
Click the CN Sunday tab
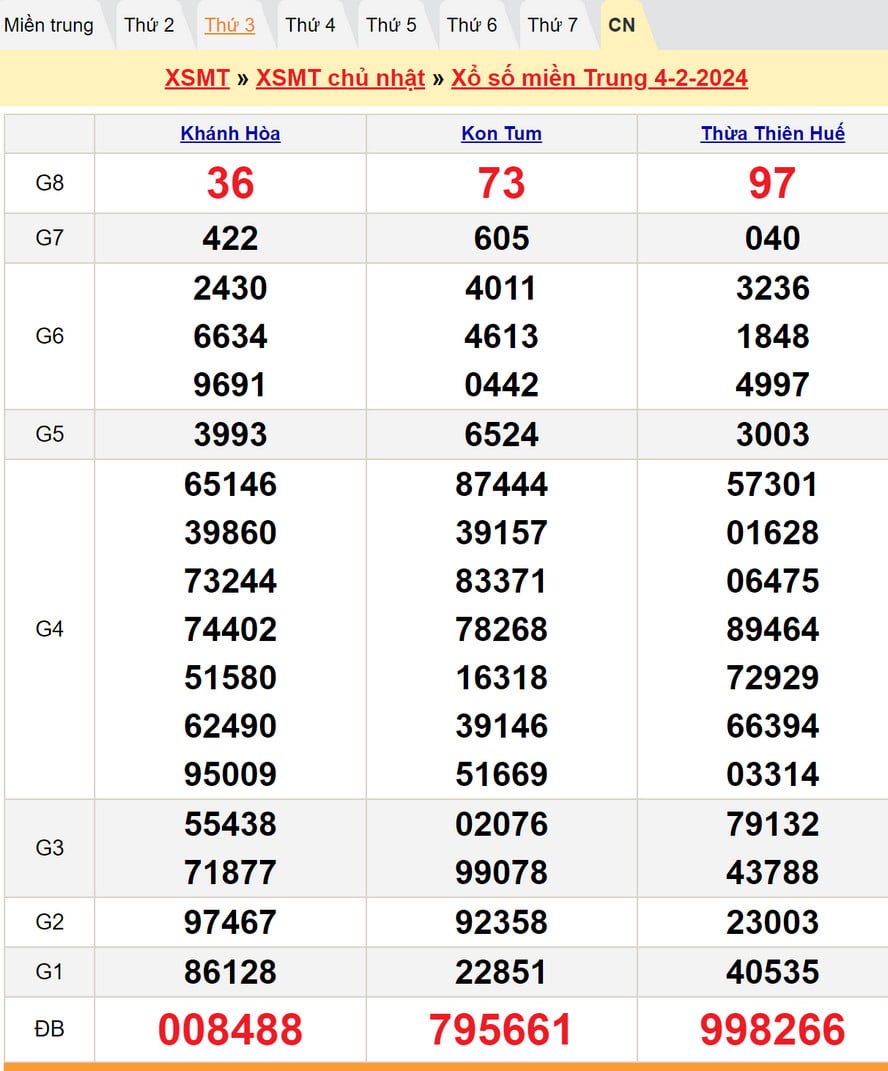tap(622, 25)
